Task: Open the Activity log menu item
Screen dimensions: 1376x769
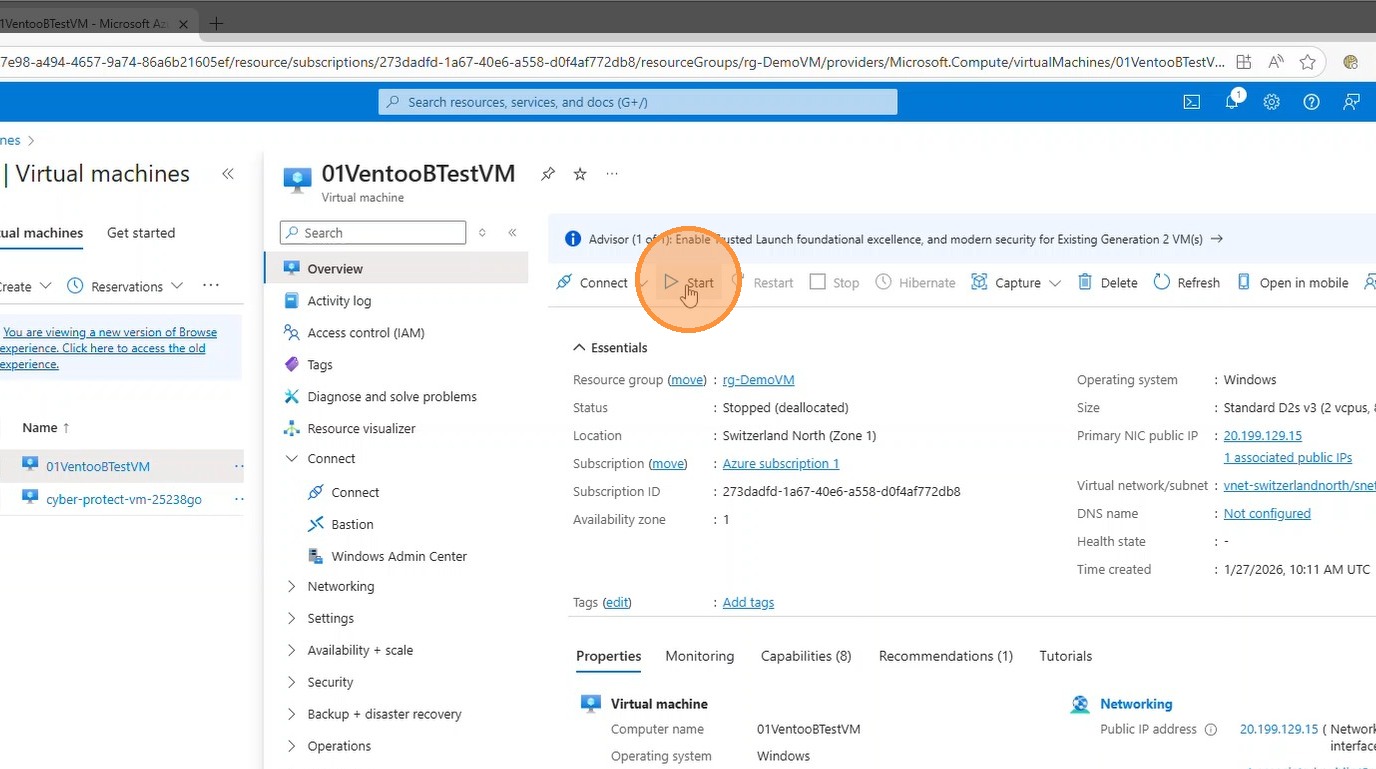Action: coord(339,301)
